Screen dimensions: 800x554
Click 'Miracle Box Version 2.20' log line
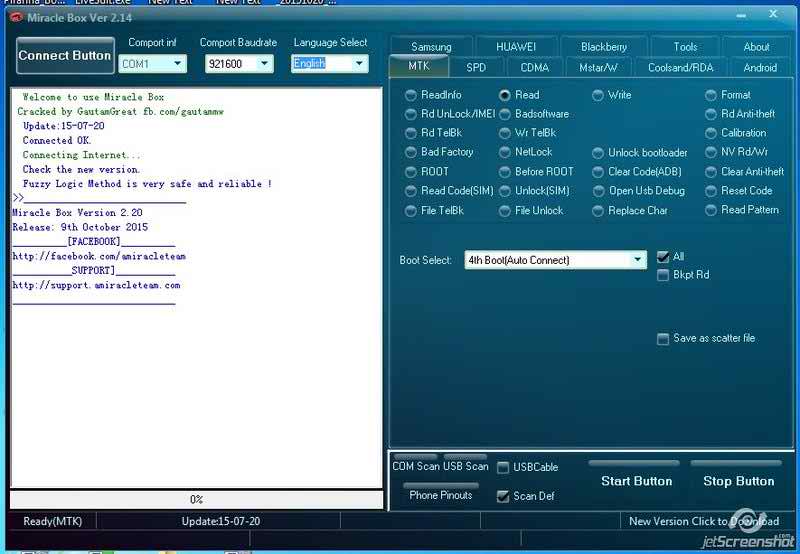click(78, 213)
